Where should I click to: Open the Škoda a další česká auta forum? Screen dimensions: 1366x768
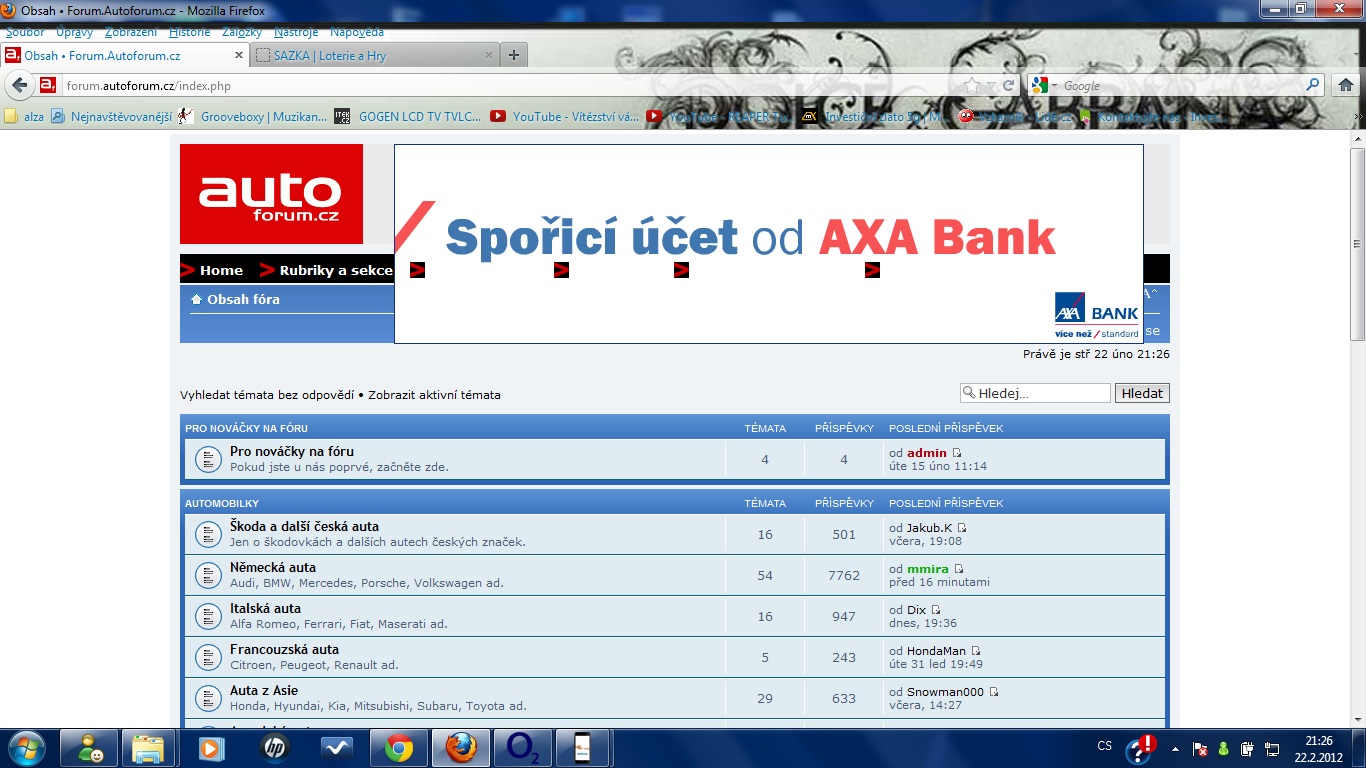(304, 526)
